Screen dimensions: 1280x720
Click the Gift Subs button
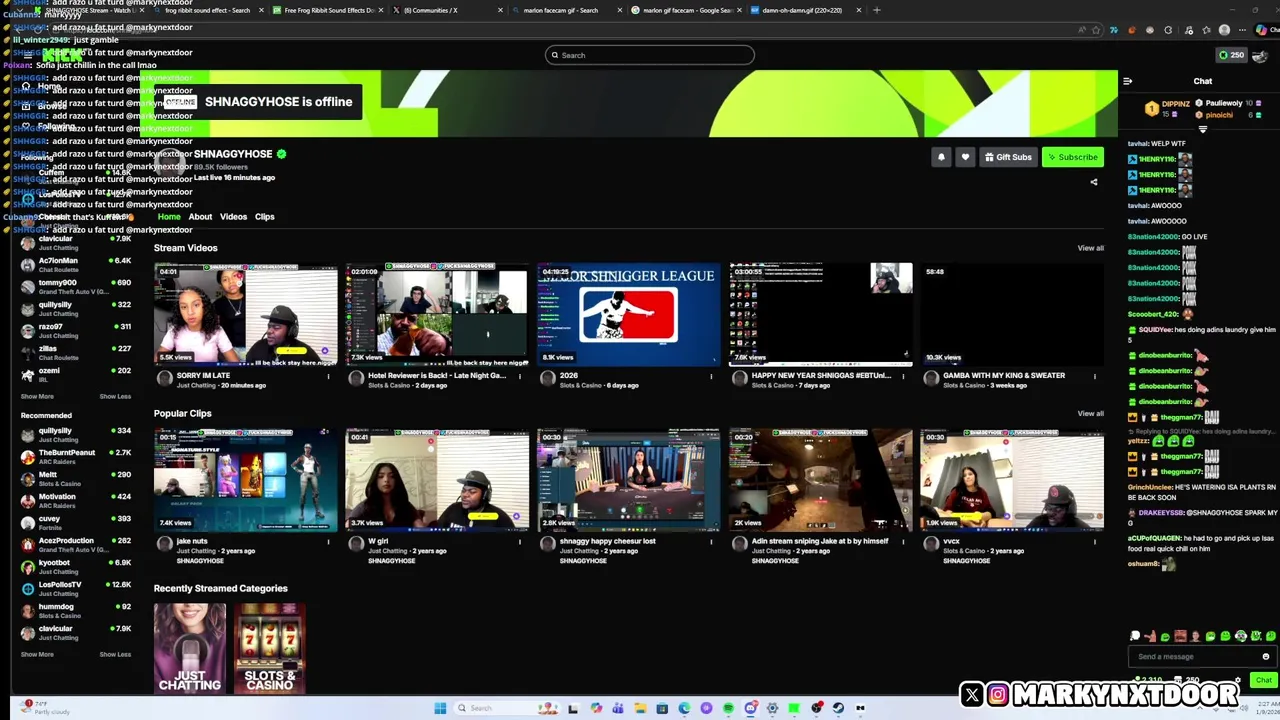1008,157
